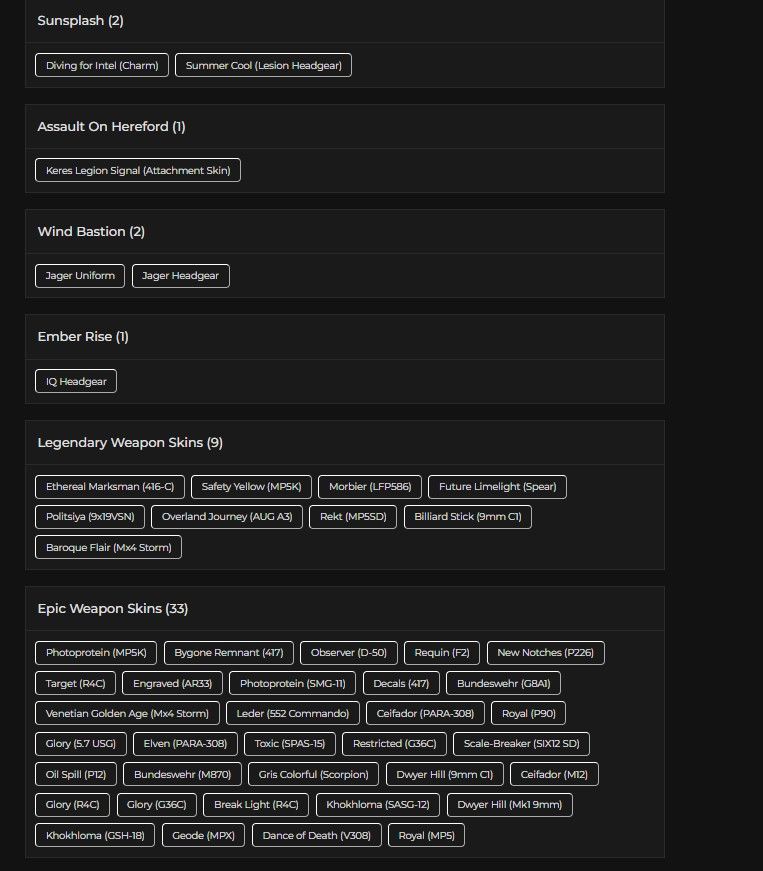Click Khokhloma (SASG-12) tag

[378, 804]
